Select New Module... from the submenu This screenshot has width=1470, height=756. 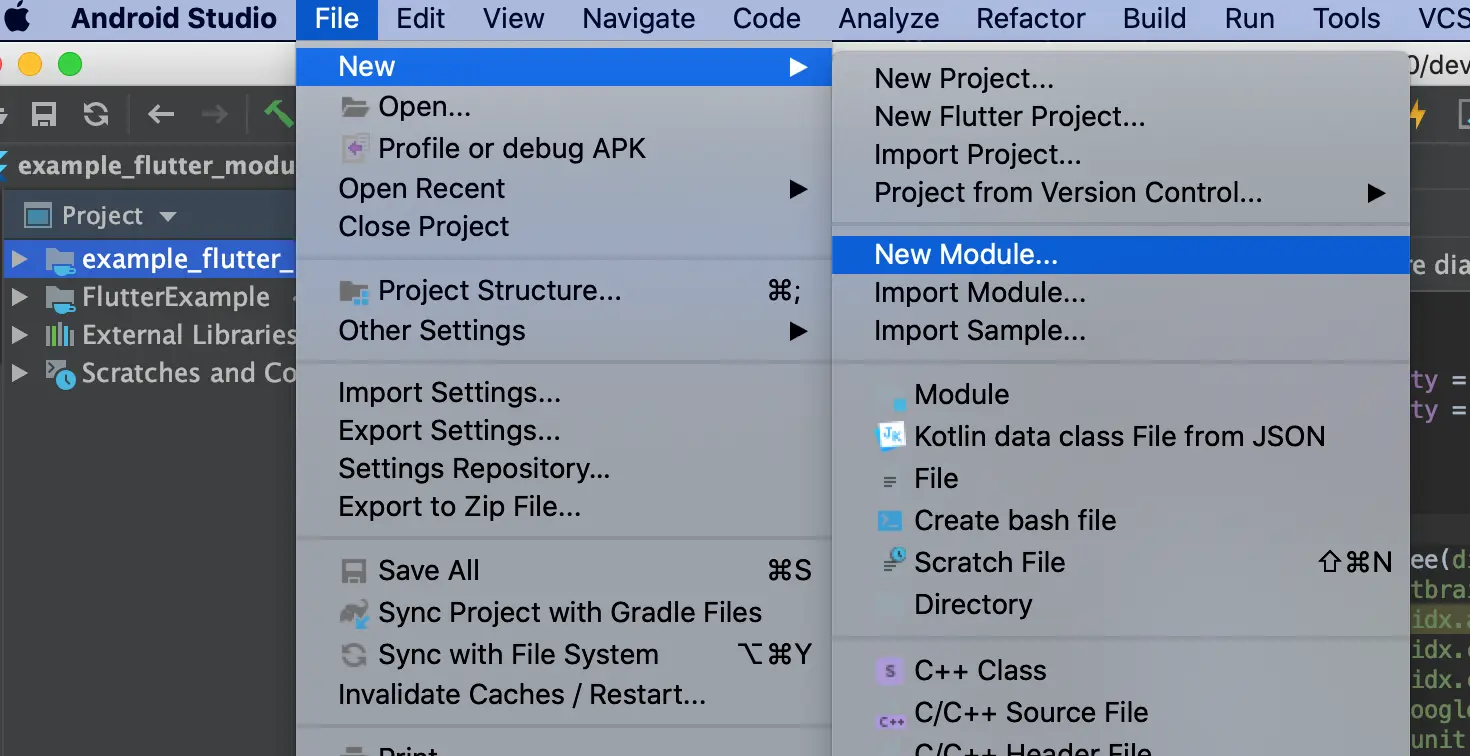pyautogui.click(x=965, y=255)
